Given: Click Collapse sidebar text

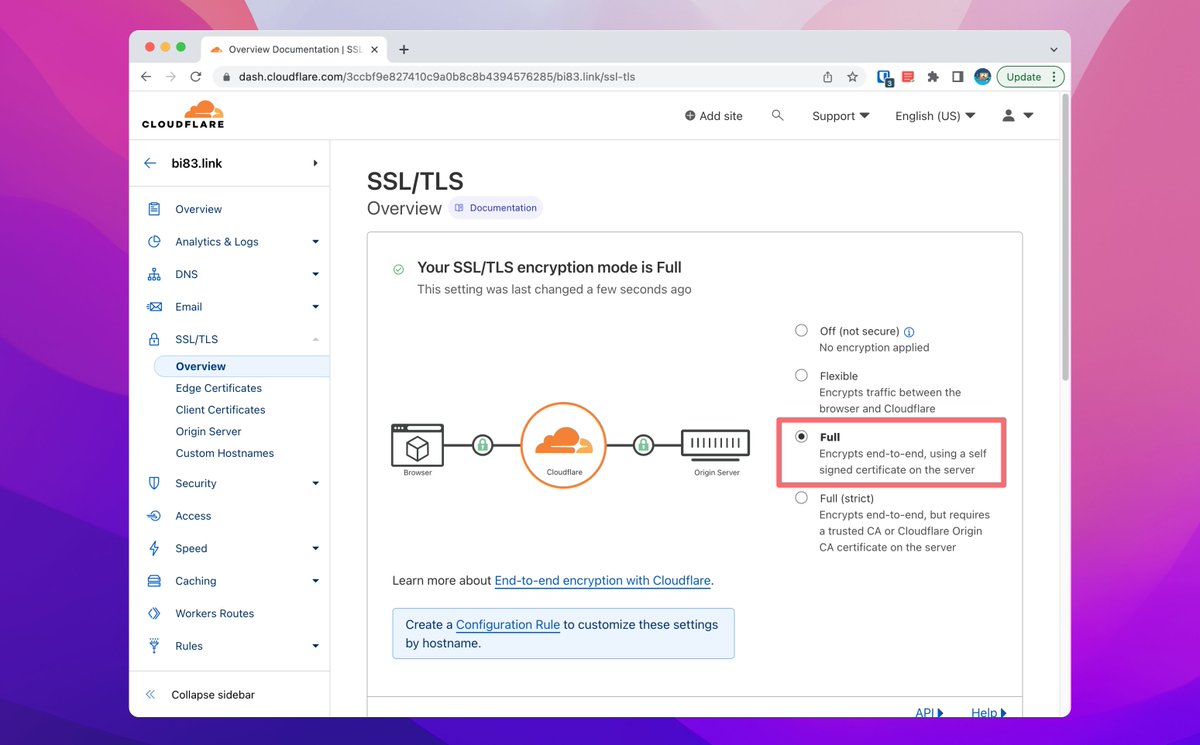Looking at the screenshot, I should click(x=213, y=694).
